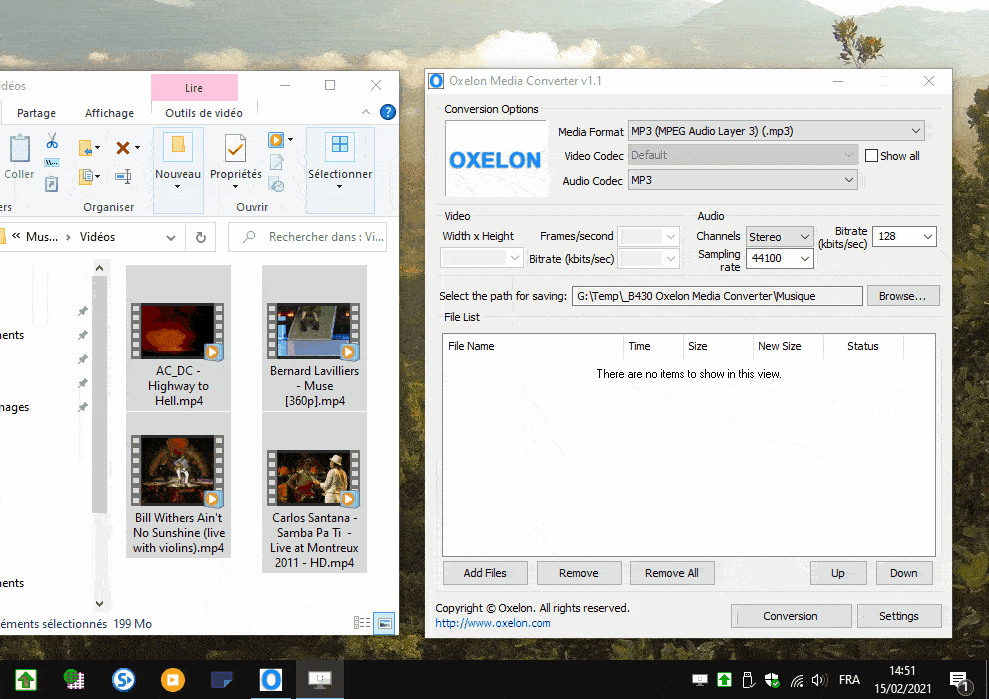Viewport: 989px width, 699px height.
Task: Click the FRA language indicator
Action: (849, 680)
